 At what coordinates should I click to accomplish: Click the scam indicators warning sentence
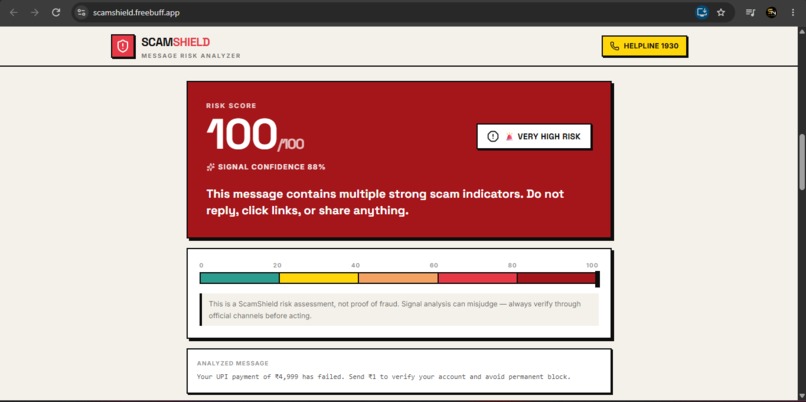(x=385, y=202)
